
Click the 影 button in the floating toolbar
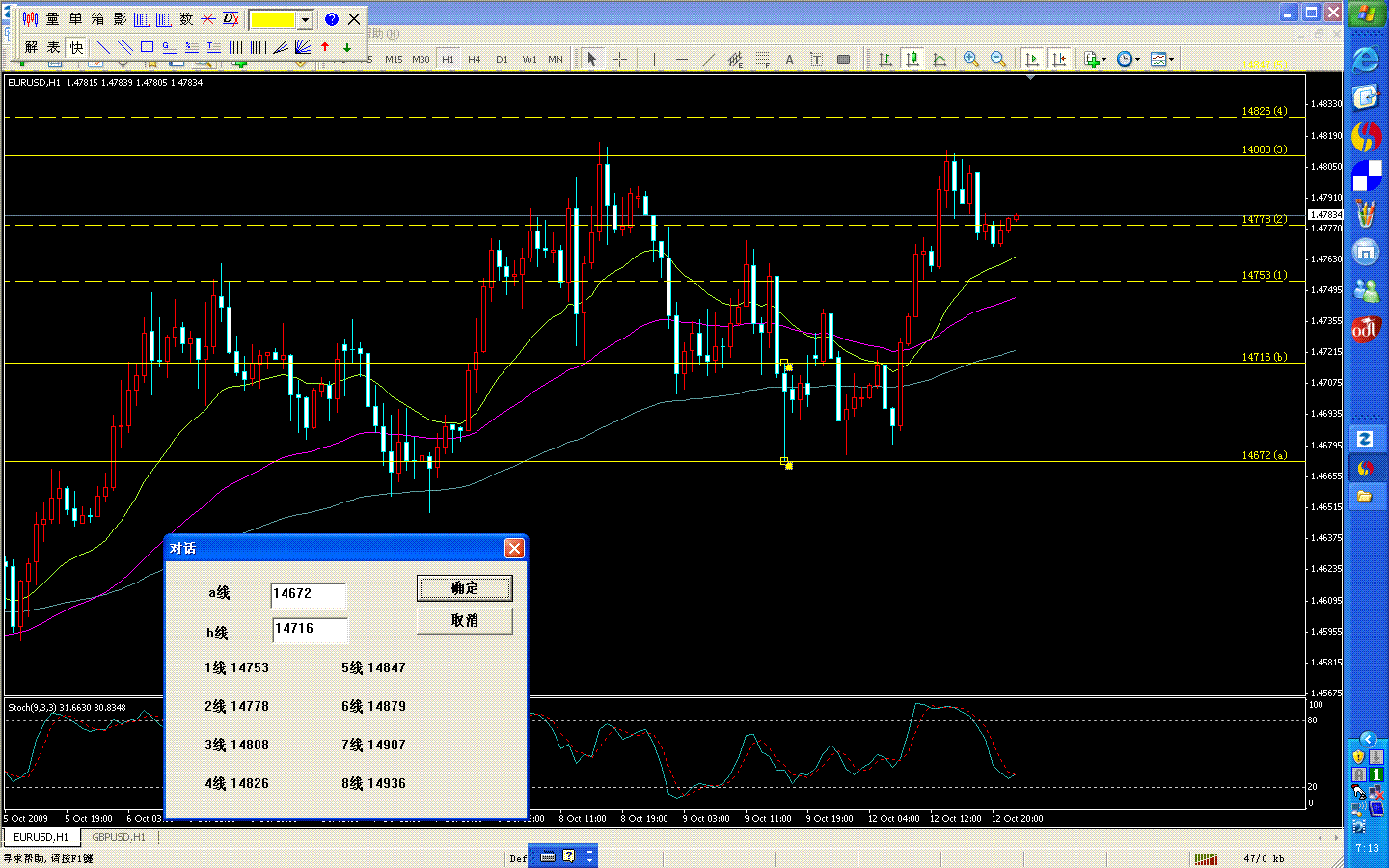tap(120, 19)
